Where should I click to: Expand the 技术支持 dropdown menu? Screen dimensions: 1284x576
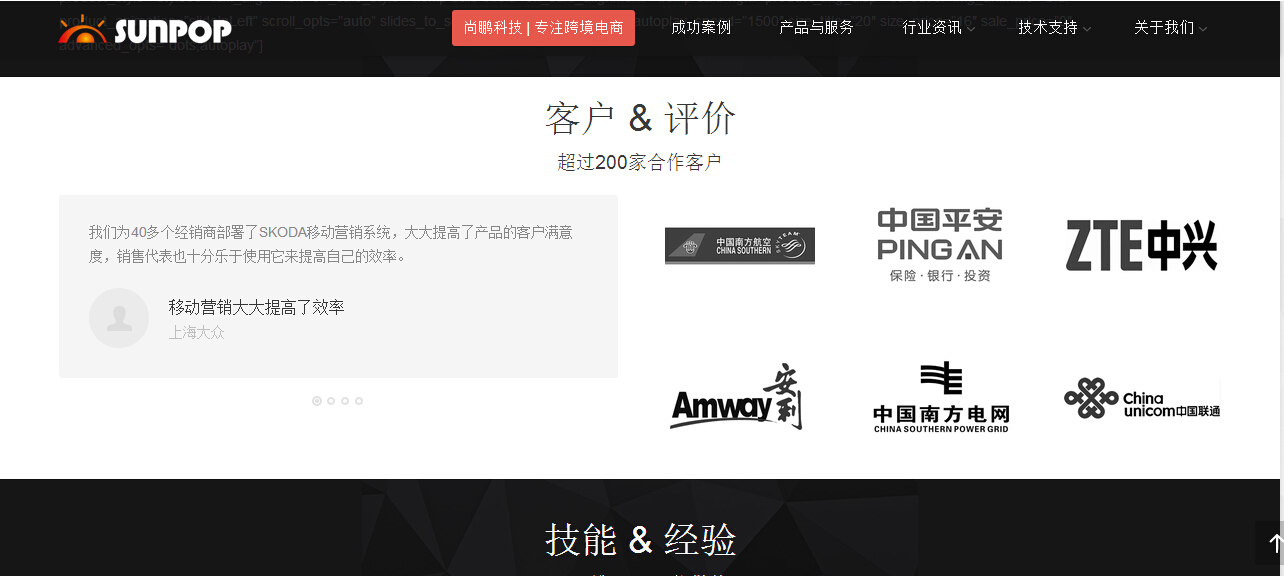point(1054,28)
